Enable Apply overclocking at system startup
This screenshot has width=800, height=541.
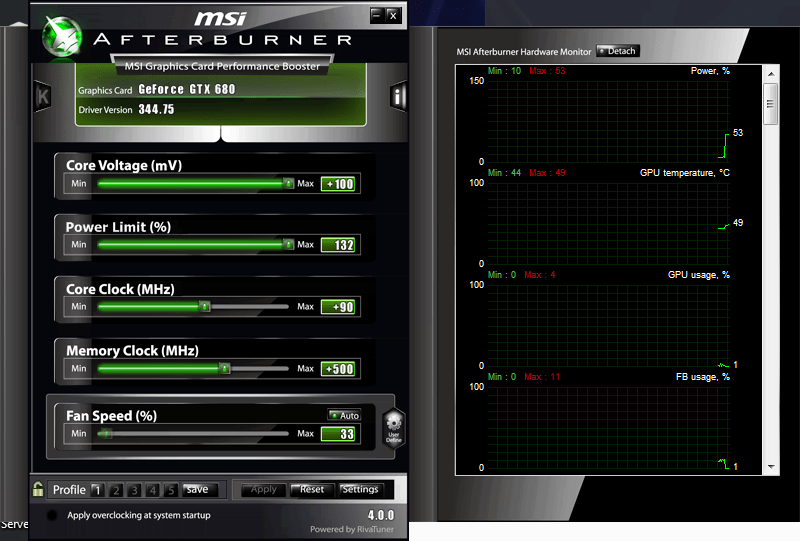(x=52, y=515)
